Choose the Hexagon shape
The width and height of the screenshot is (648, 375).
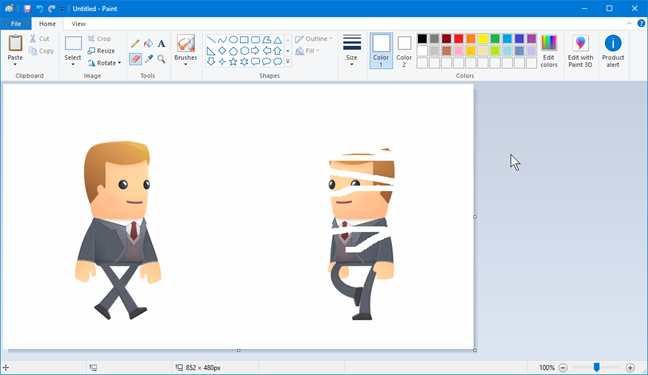(245, 51)
